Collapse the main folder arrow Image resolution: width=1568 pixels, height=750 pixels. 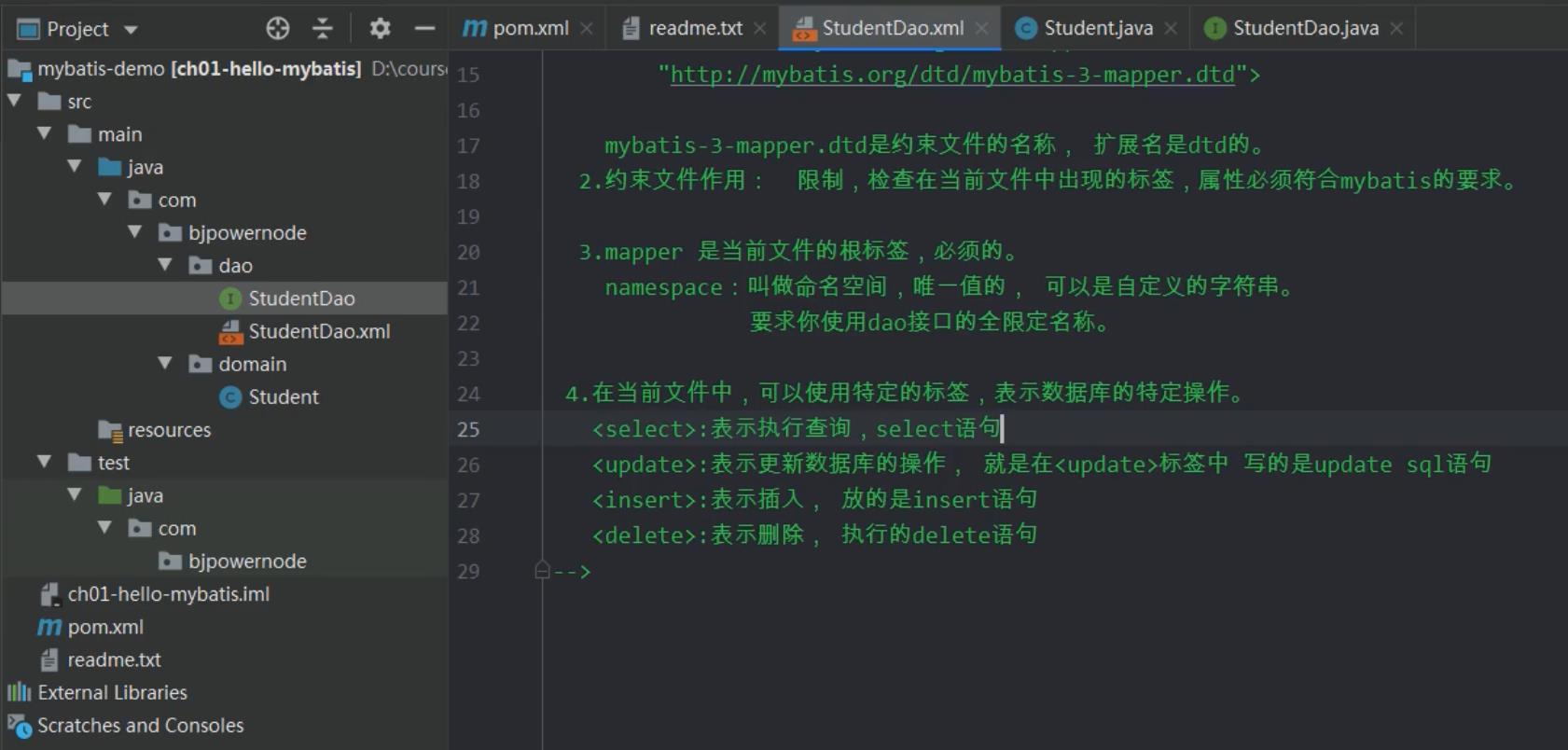45,133
